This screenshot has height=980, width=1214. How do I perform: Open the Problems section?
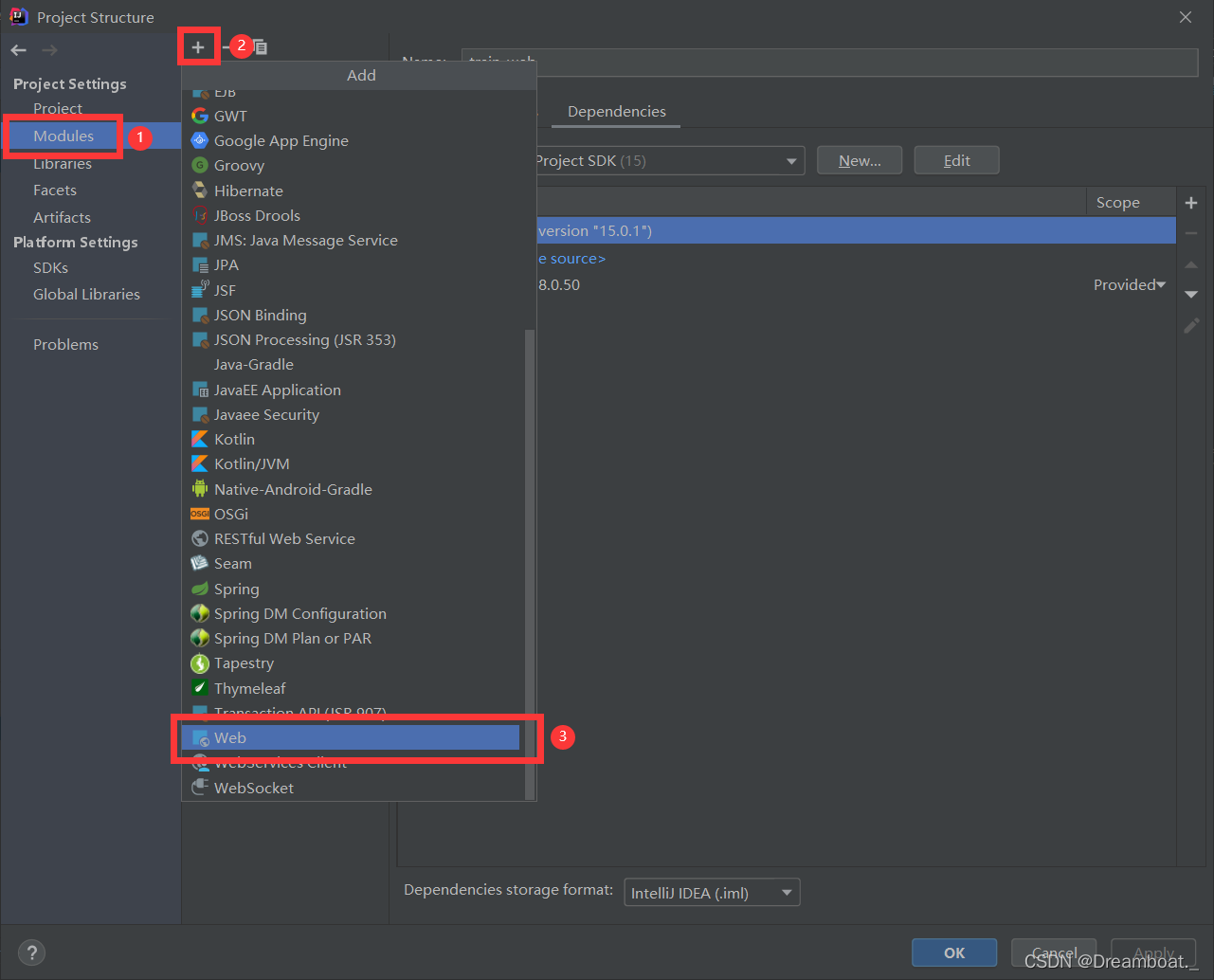[x=65, y=344]
